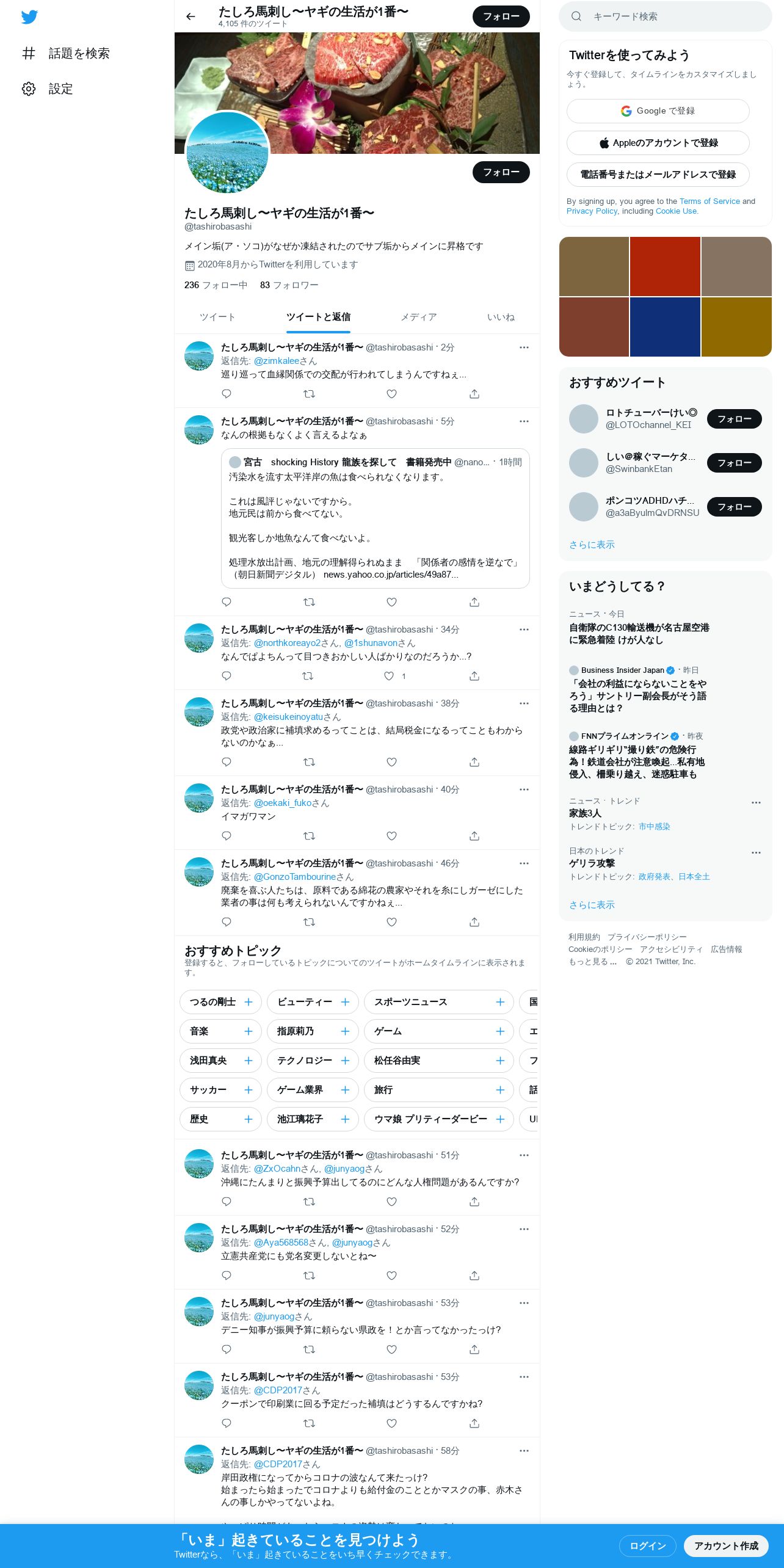The height and width of the screenshot is (1568, 784).
Task: Open more options on 46分 tweet
Action: tap(524, 863)
